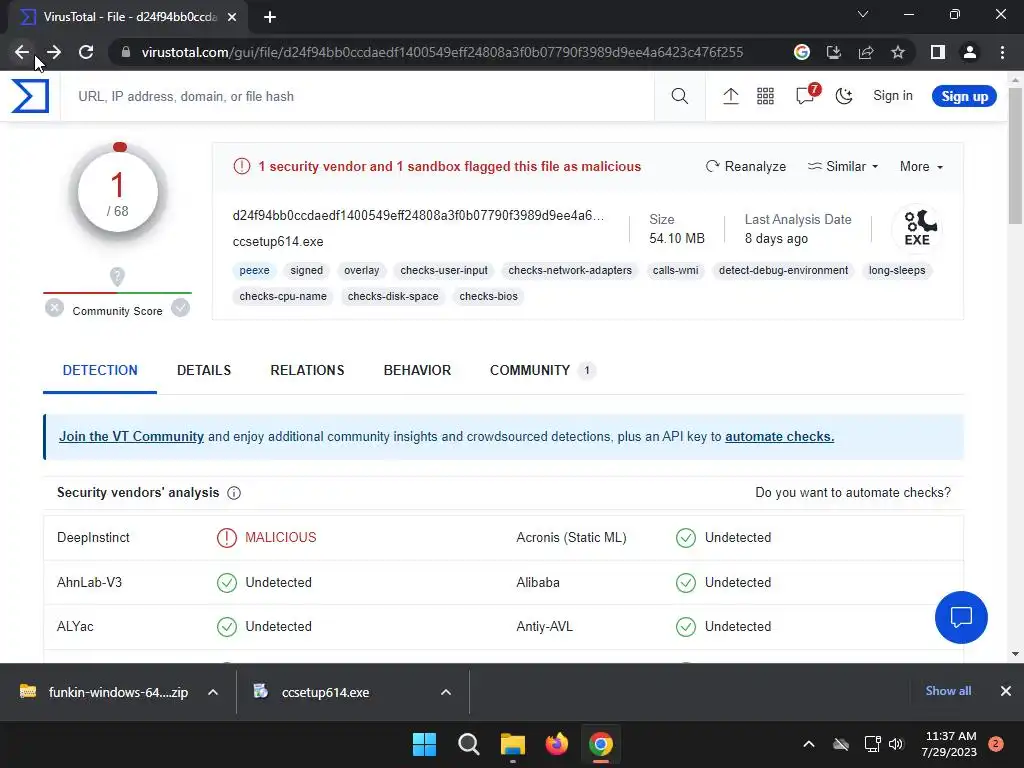Vote negative with the X community score icon
This screenshot has height=768, width=1024.
(55, 307)
